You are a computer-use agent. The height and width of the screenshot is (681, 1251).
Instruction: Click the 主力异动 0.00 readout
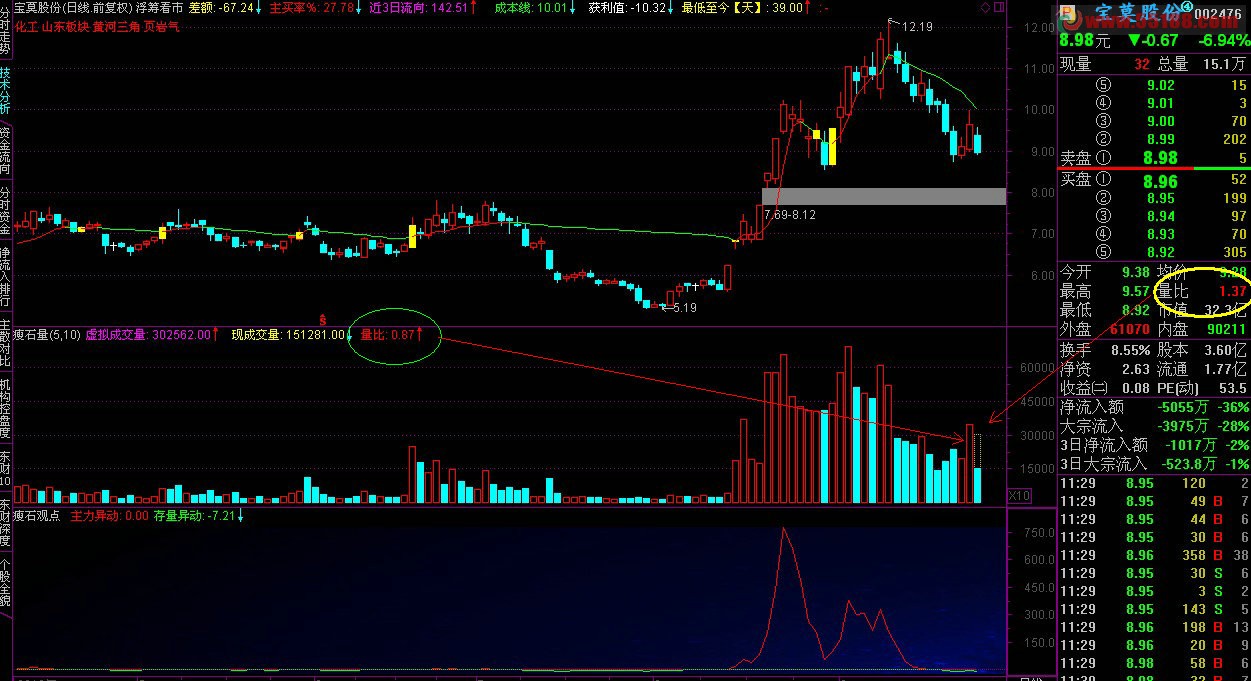tap(109, 517)
